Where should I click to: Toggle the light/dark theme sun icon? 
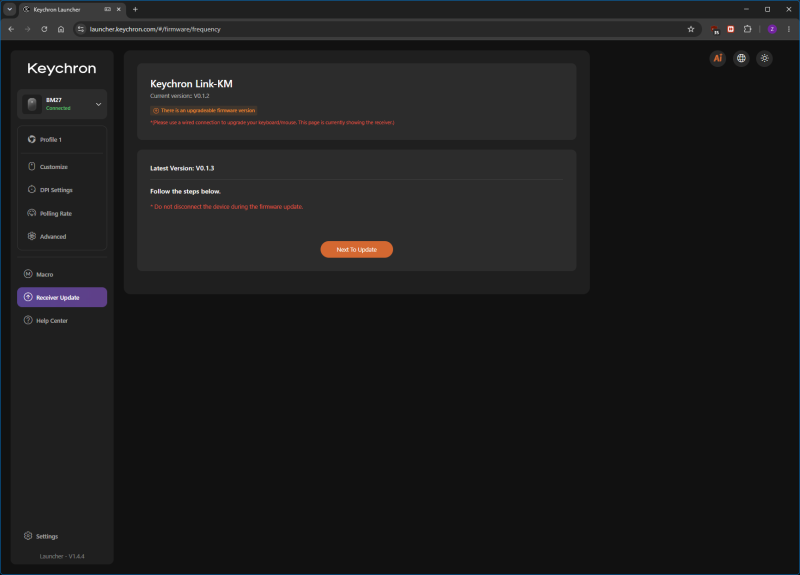(x=764, y=58)
